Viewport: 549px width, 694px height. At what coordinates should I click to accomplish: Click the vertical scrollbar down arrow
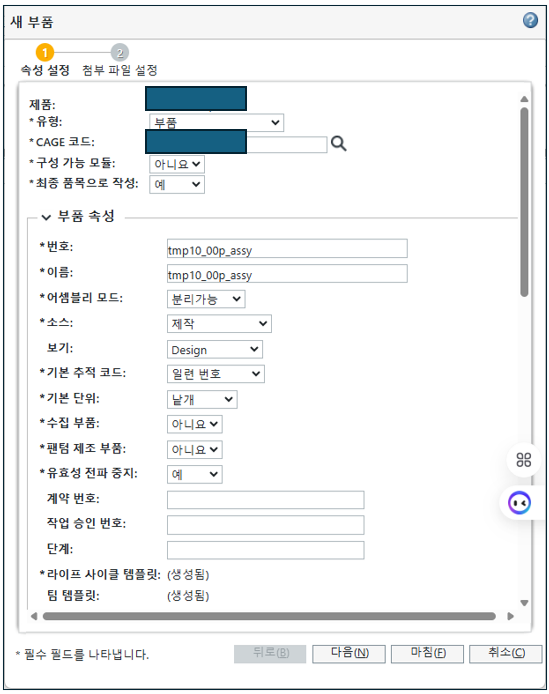(x=524, y=602)
